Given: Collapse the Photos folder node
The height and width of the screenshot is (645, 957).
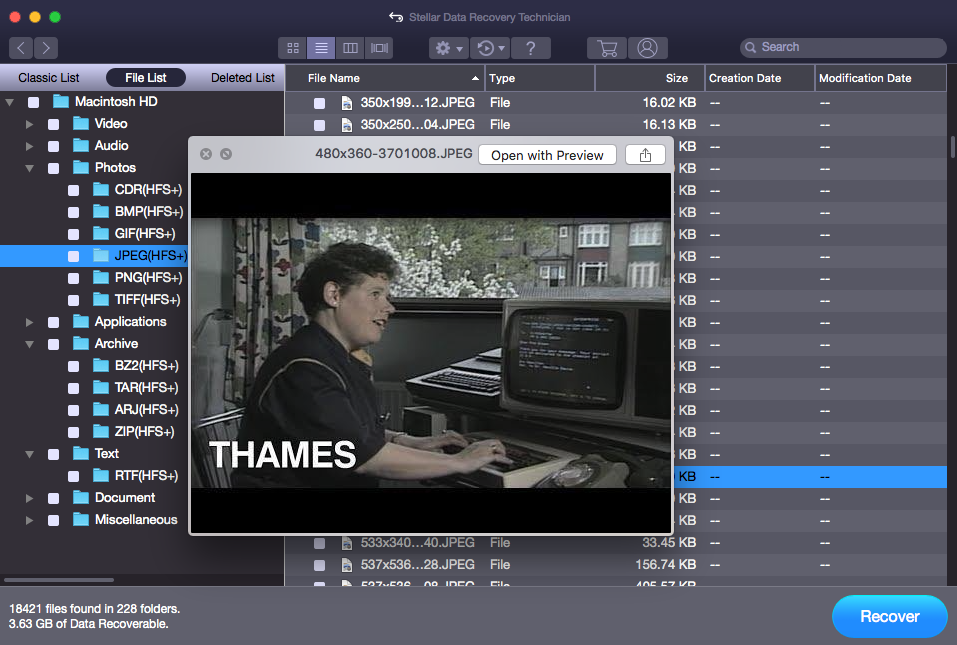Looking at the screenshot, I should (x=29, y=168).
